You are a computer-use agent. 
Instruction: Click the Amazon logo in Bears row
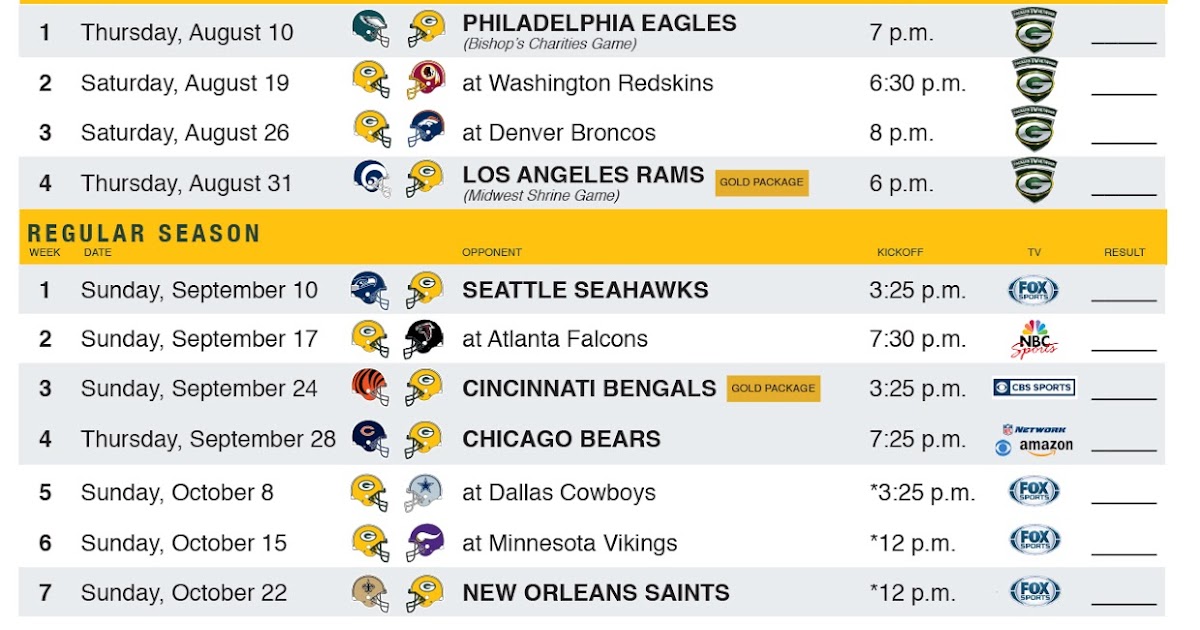pos(1046,446)
